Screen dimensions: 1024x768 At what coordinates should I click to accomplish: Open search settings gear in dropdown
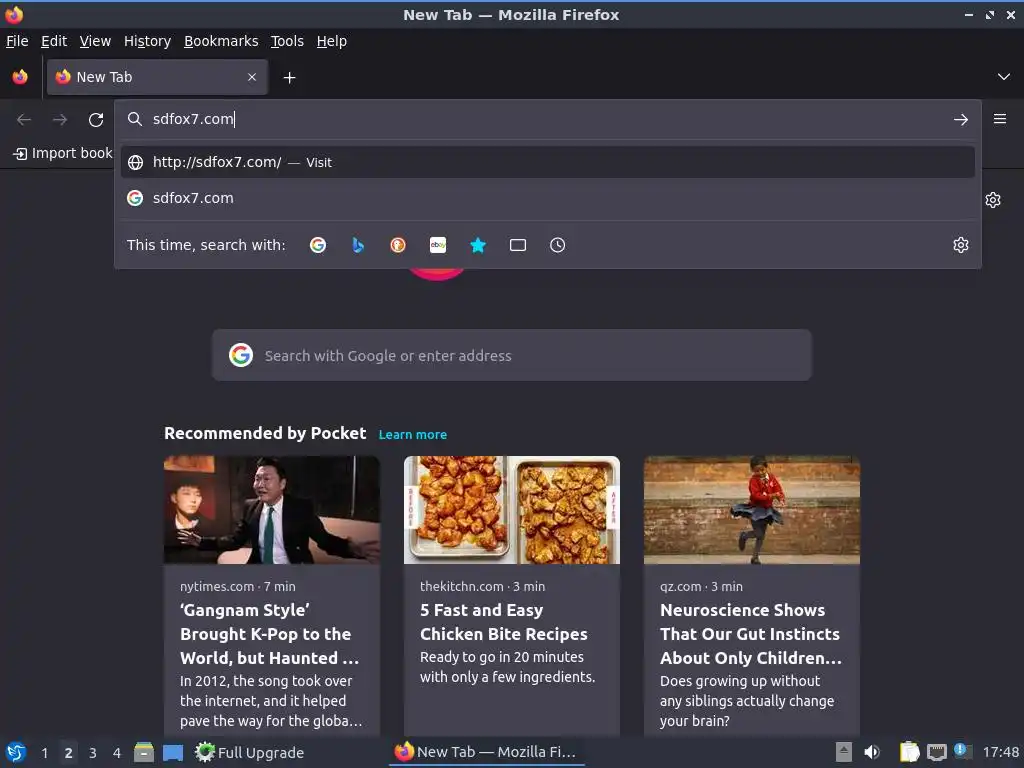[x=961, y=245]
